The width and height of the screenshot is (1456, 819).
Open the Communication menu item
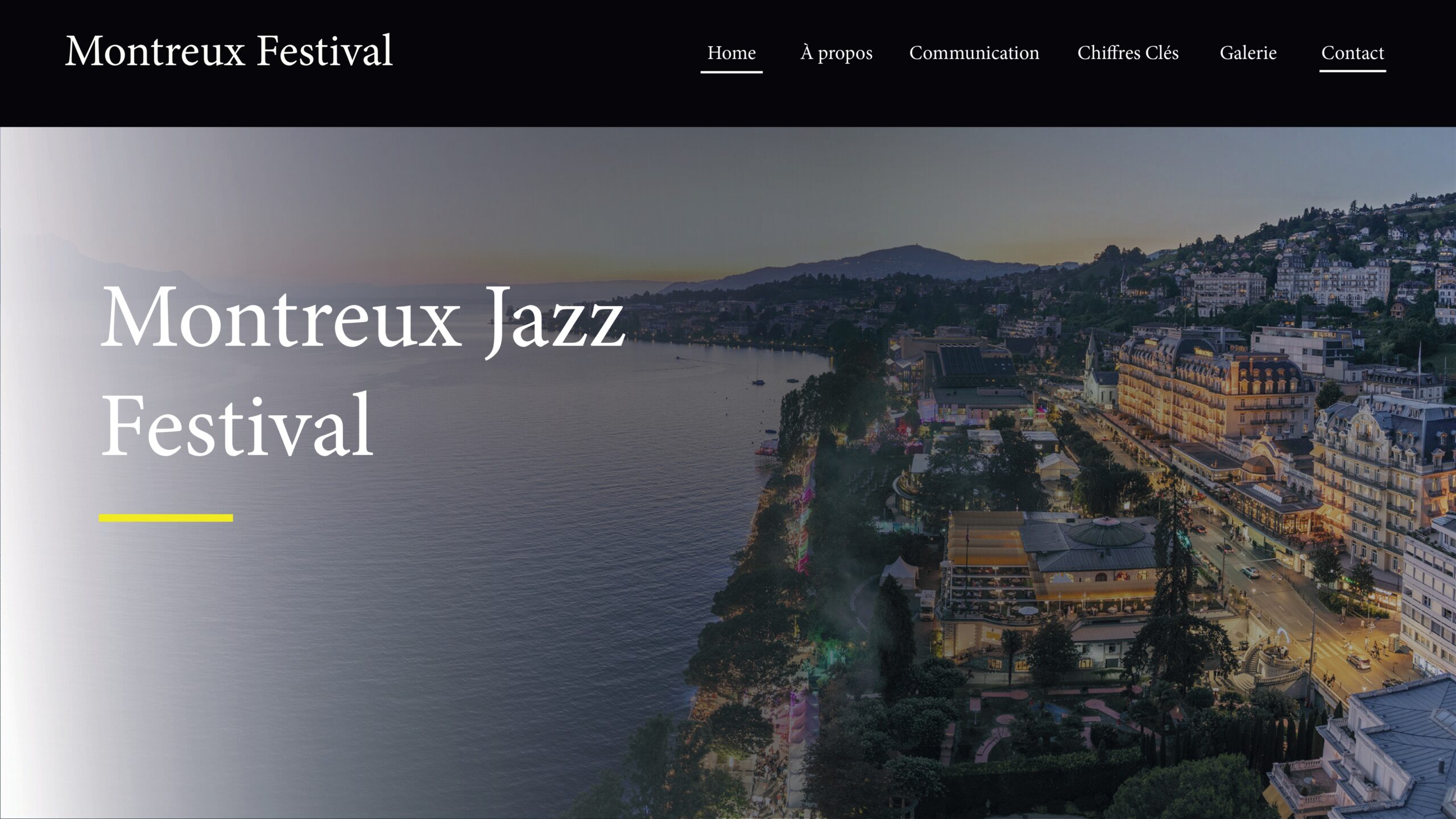pos(974,53)
